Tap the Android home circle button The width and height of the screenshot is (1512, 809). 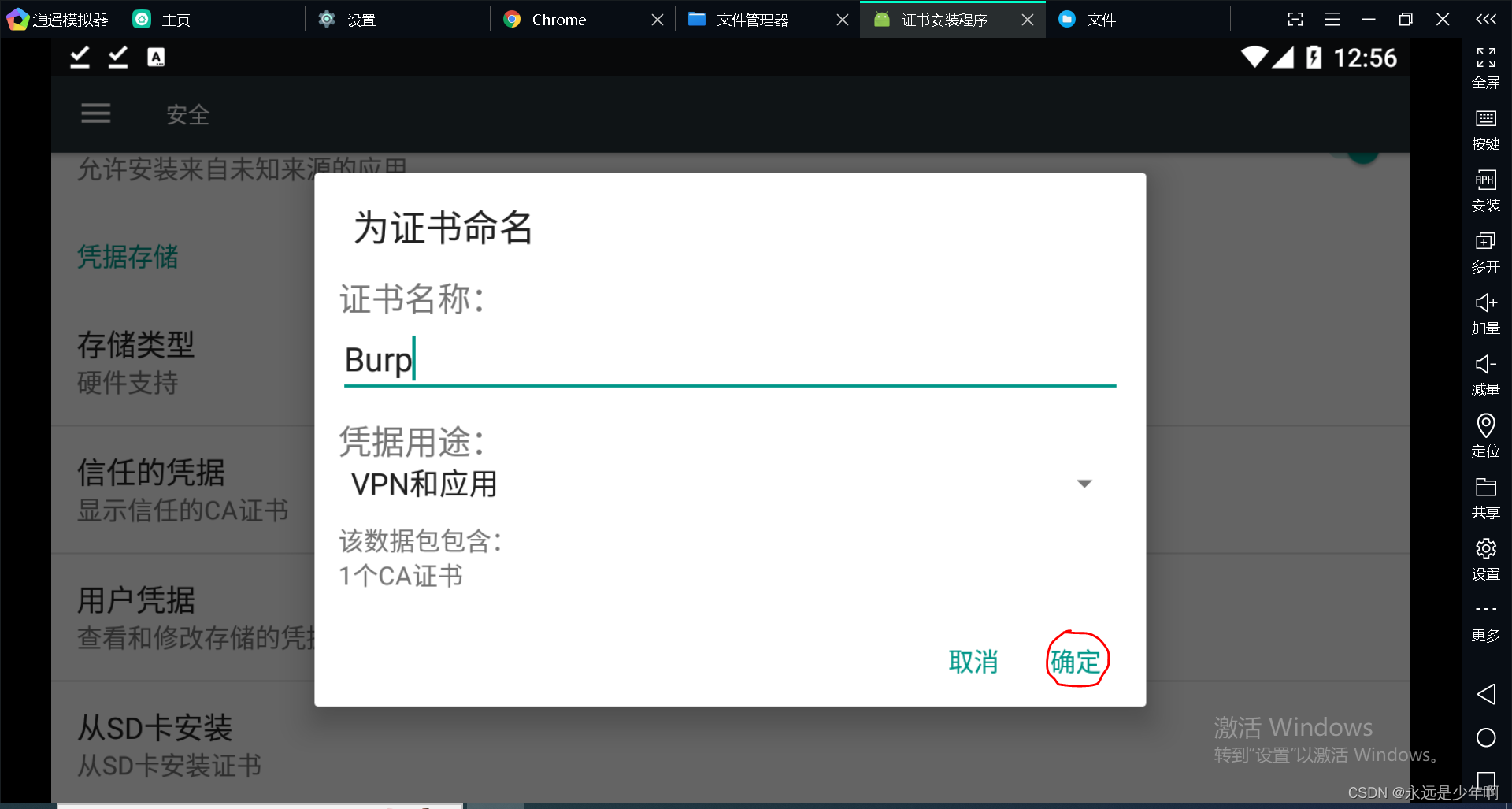[1486, 737]
